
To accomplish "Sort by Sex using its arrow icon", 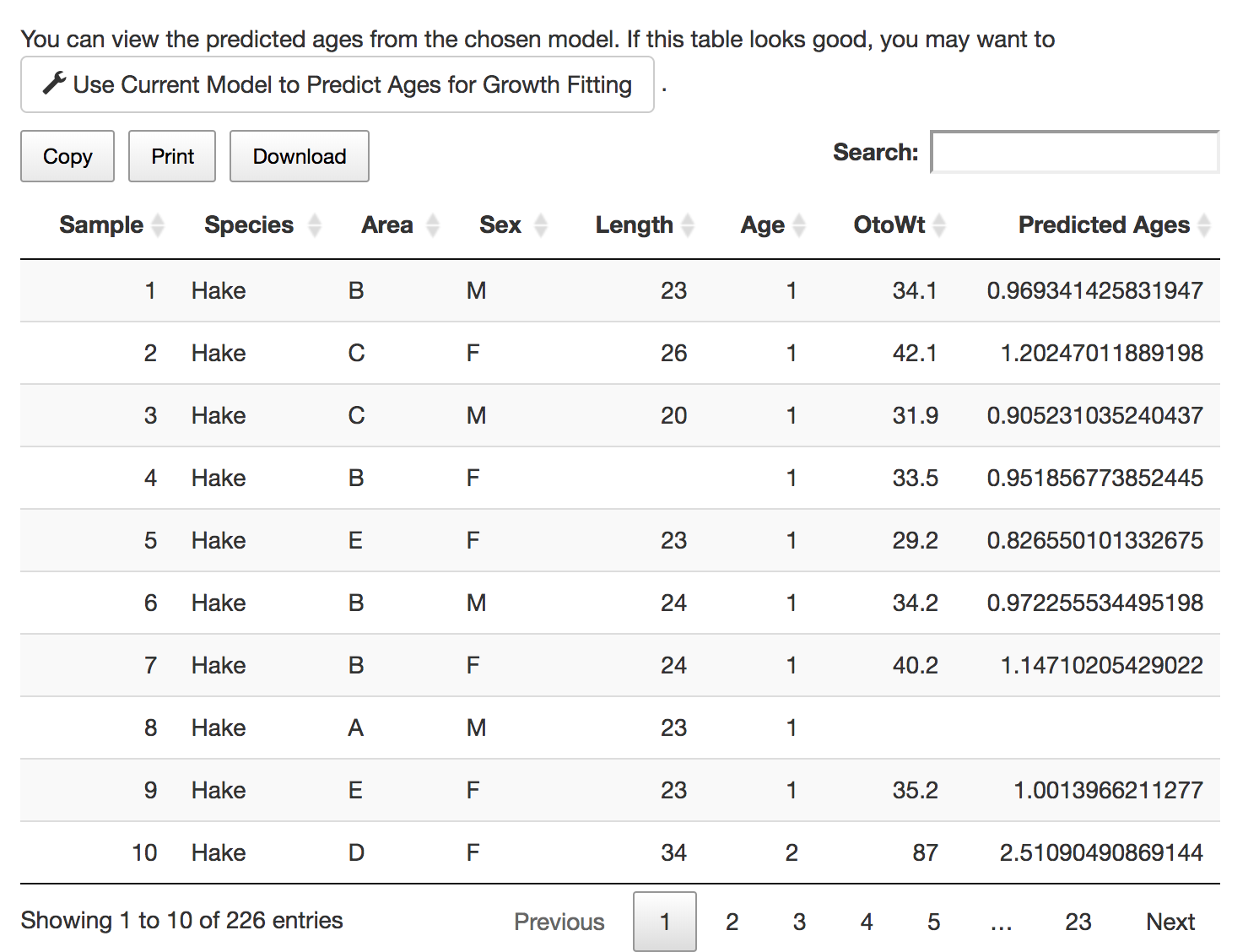I will (541, 225).
